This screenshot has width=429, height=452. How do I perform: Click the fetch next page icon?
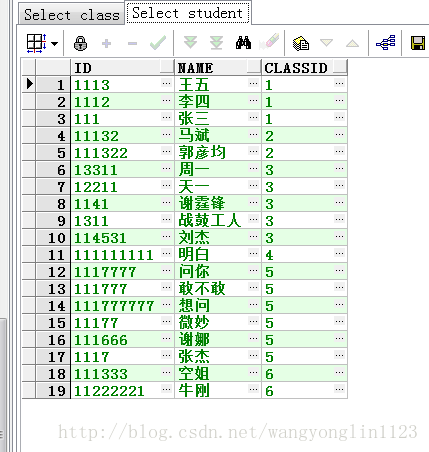click(x=190, y=43)
